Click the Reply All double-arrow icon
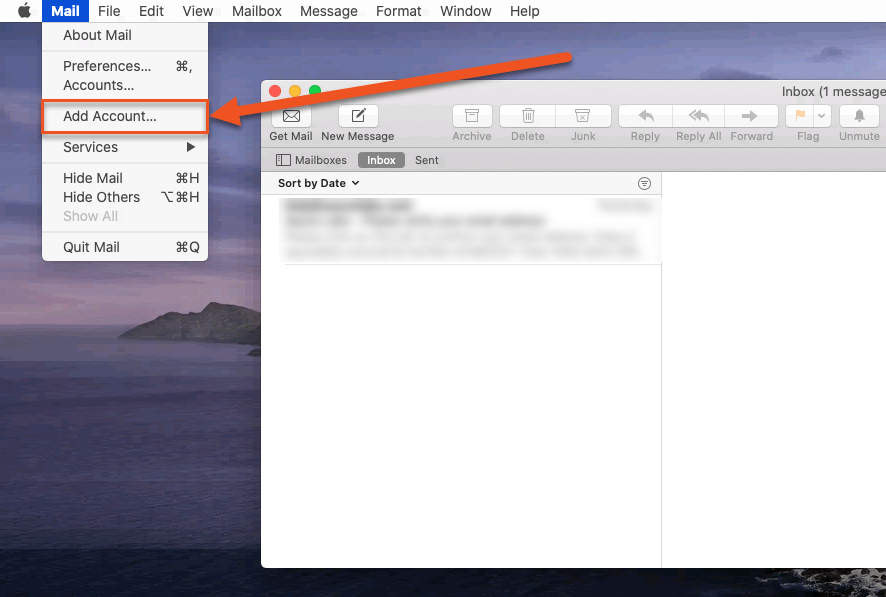Image resolution: width=886 pixels, height=597 pixels. [x=699, y=116]
